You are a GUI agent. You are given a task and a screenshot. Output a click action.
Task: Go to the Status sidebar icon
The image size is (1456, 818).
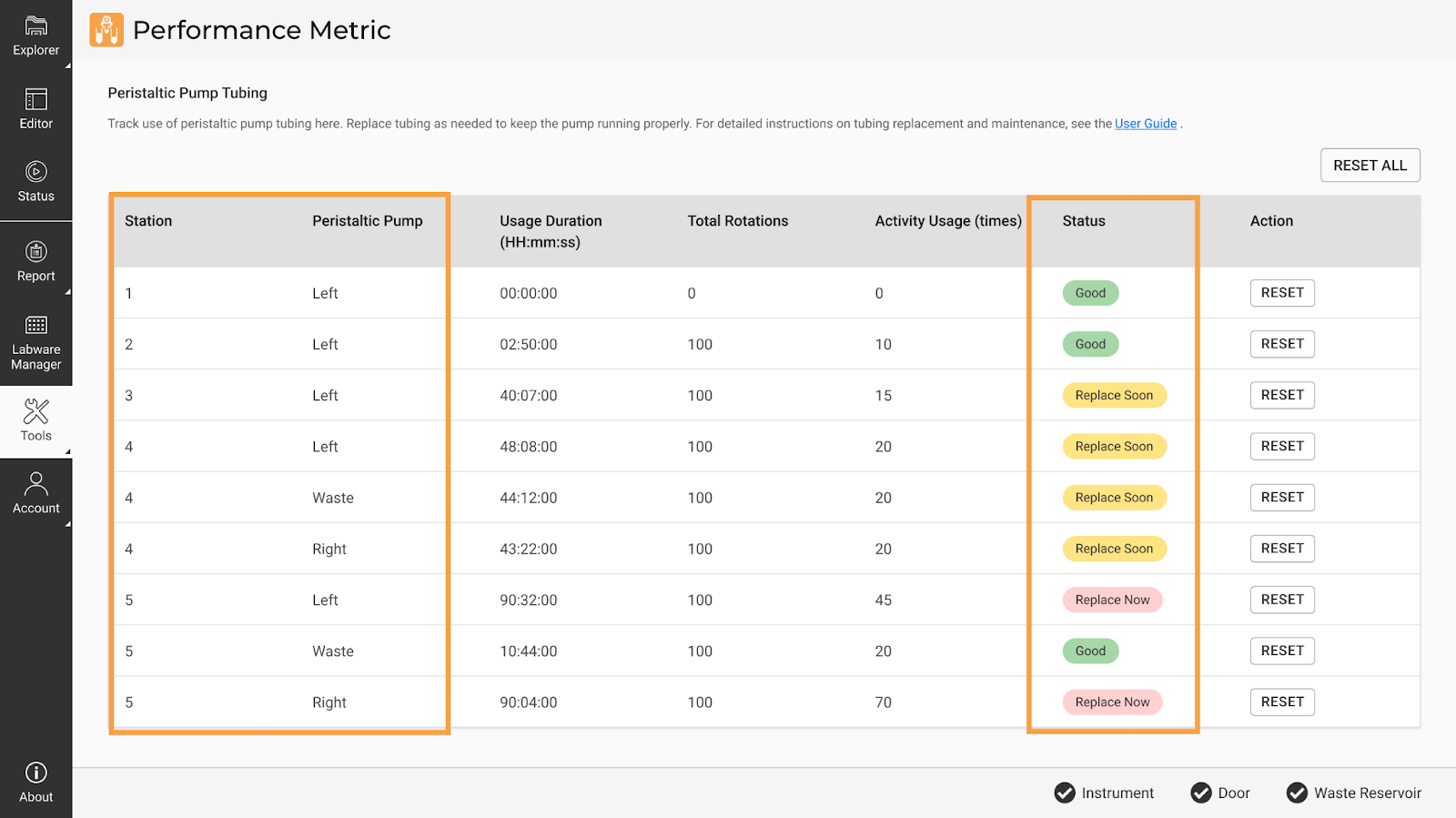[x=36, y=172]
